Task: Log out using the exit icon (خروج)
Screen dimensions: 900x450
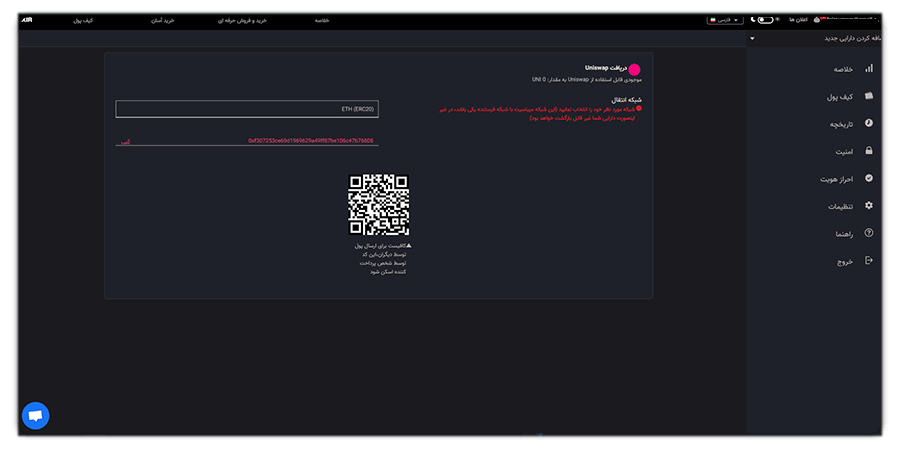Action: click(x=868, y=260)
